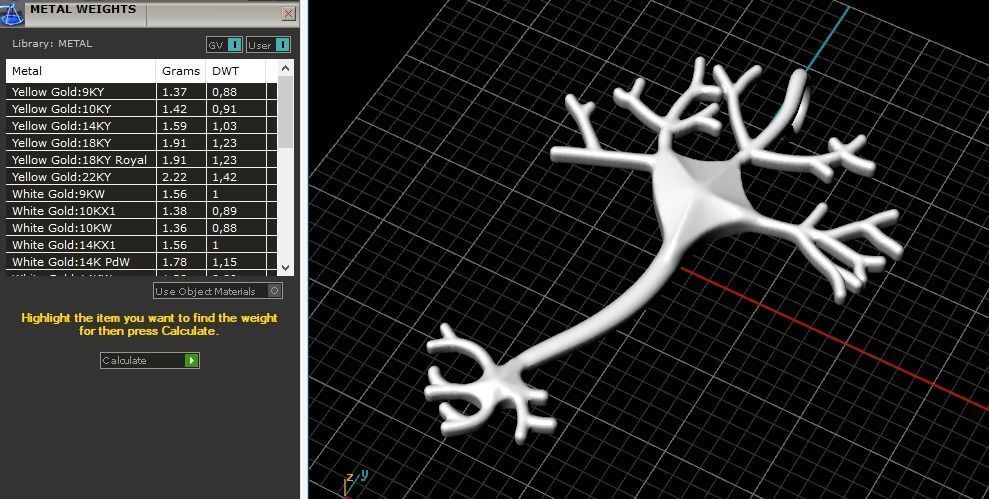Select the Yellow Gold:10KY row
The image size is (989, 499).
(x=141, y=109)
